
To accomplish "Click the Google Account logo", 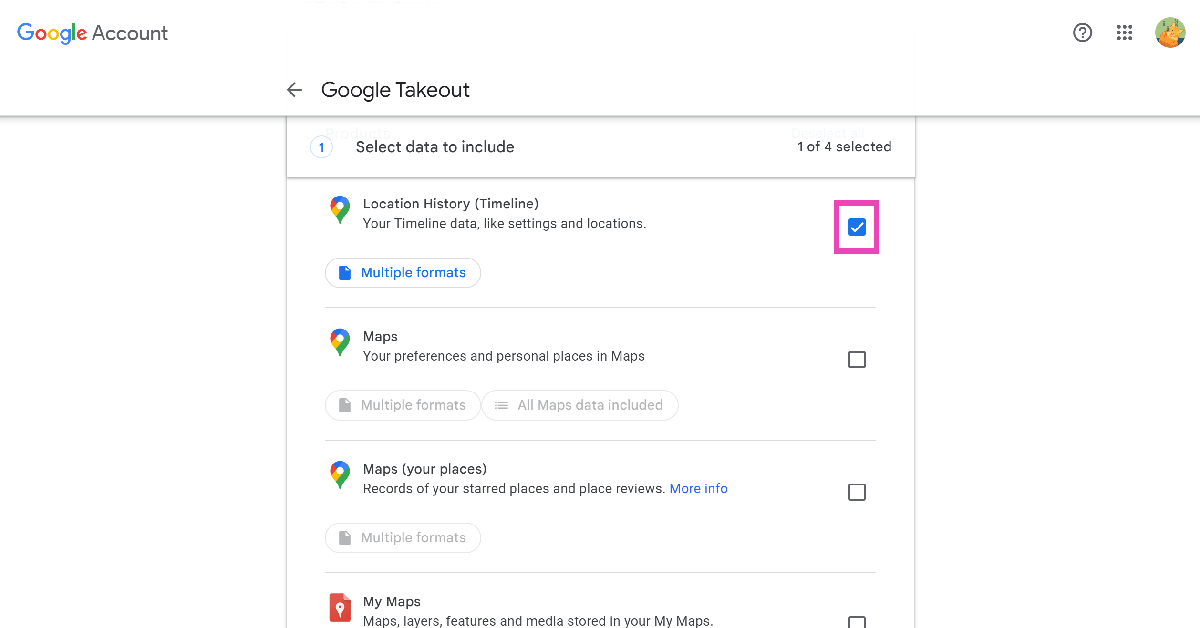I will (93, 33).
